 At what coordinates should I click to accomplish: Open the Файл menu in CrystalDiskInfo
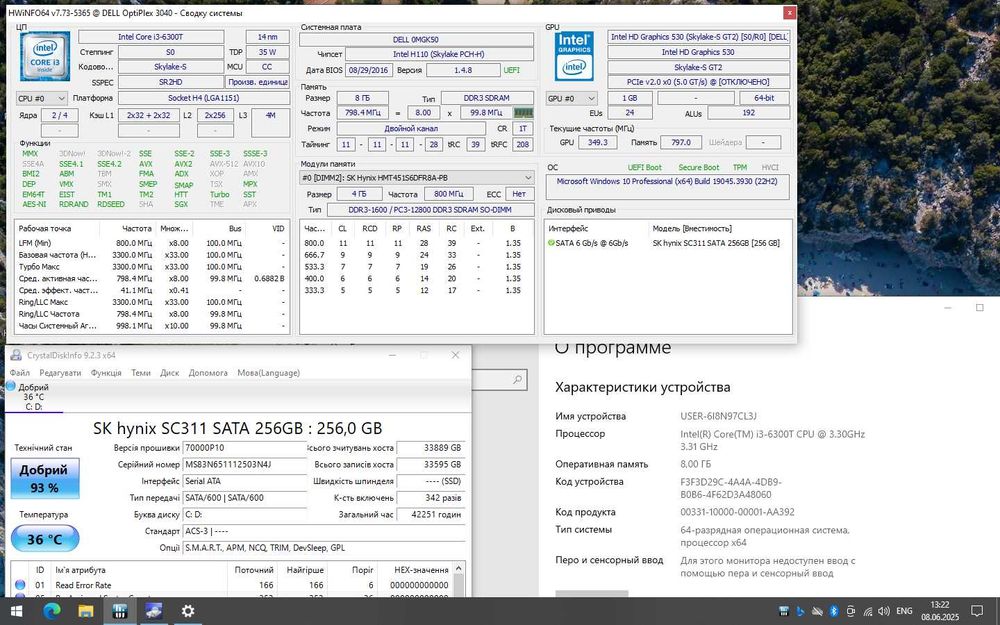coord(20,372)
